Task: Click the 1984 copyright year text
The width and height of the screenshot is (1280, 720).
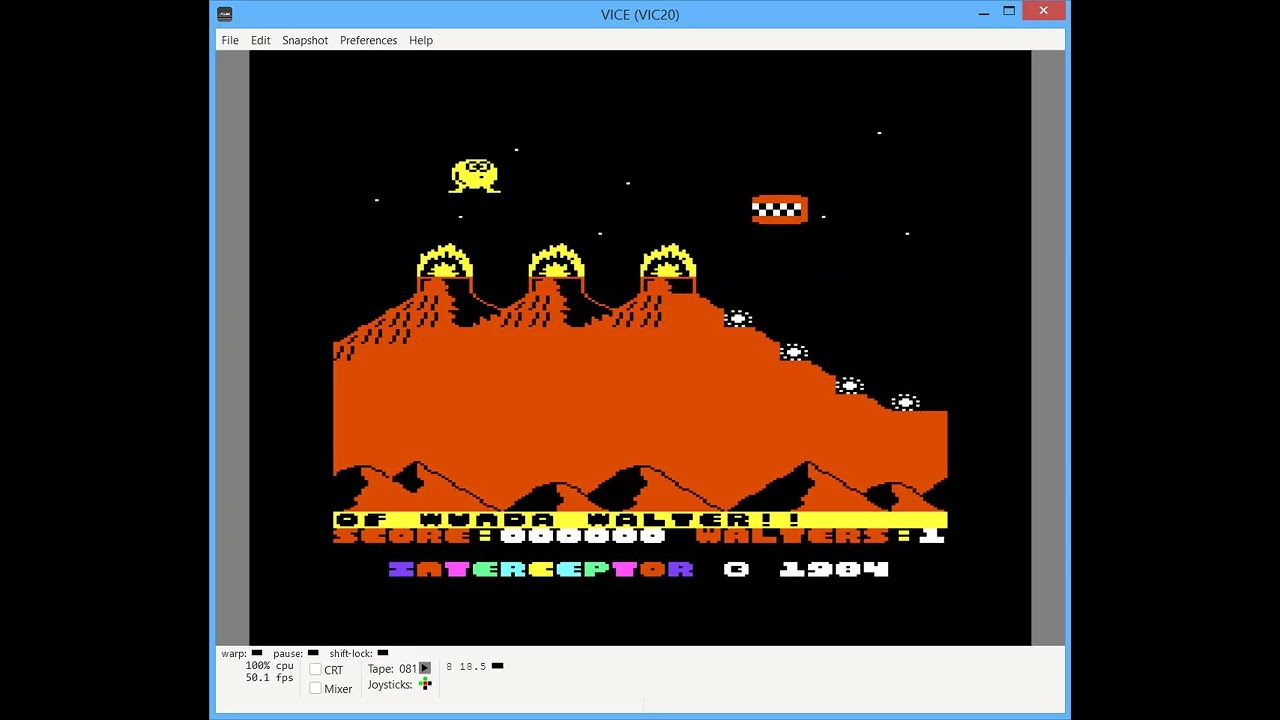Action: point(834,569)
